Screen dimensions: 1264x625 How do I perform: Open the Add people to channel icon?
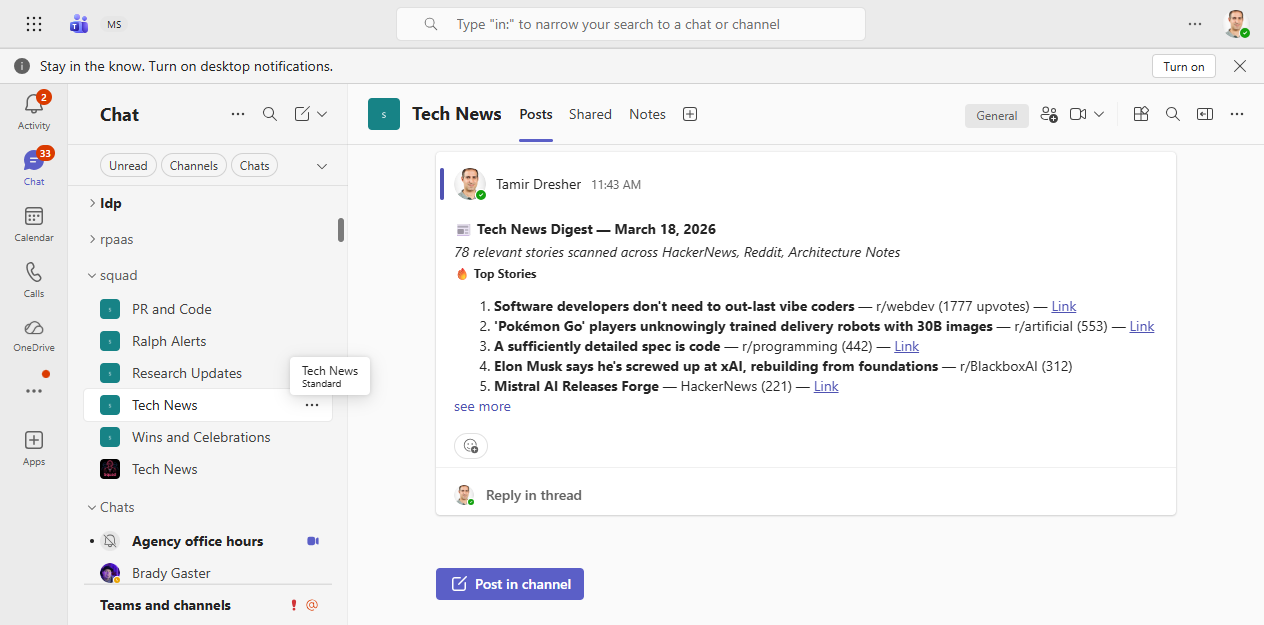[1048, 114]
